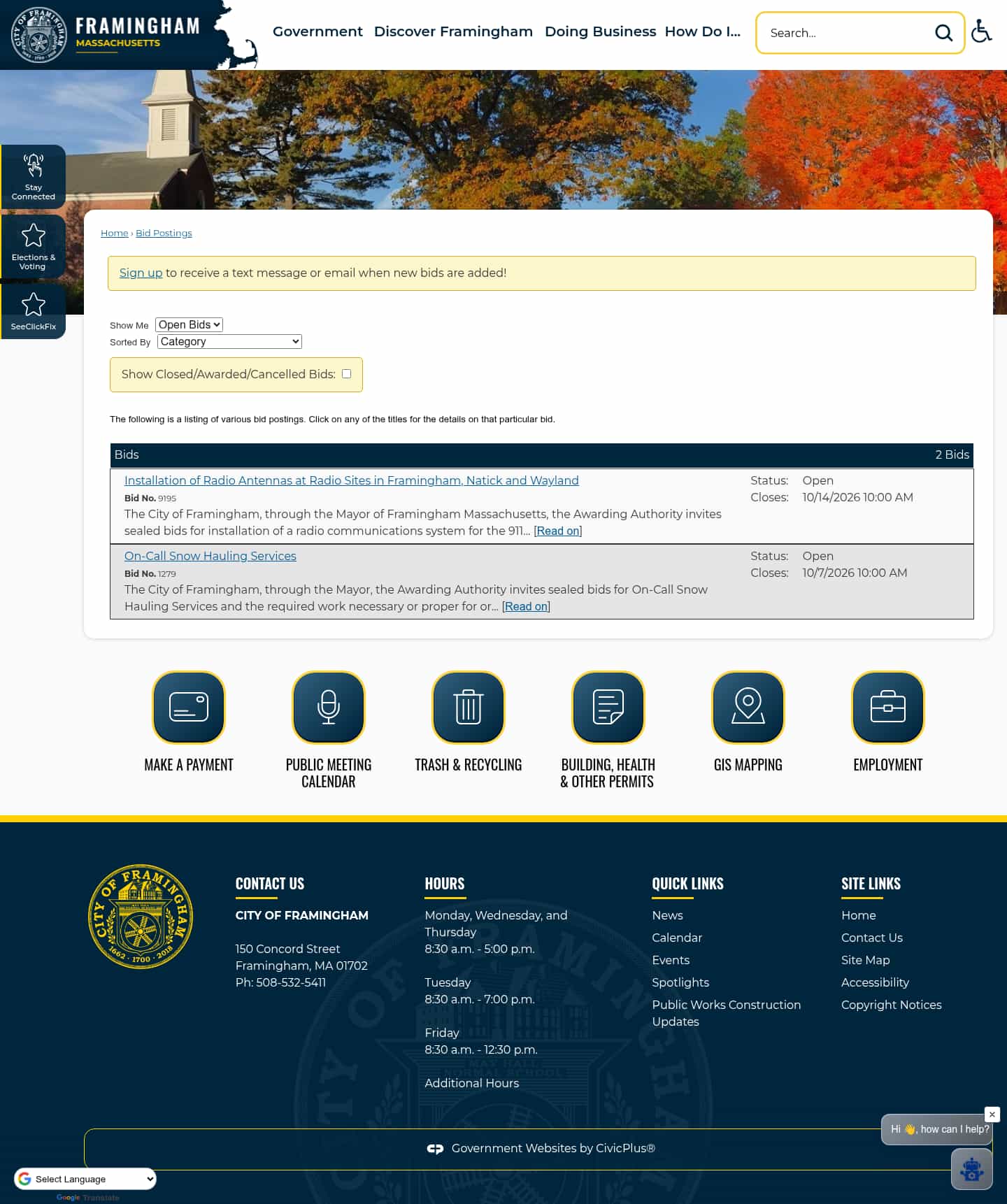The image size is (1007, 1204).
Task: Click the Trash & Recycling bin icon
Action: click(469, 708)
